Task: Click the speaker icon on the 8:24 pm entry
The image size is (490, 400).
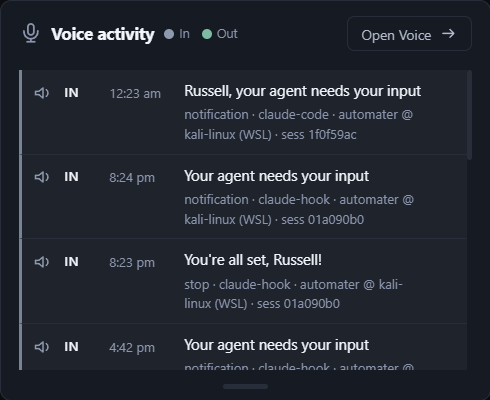Action: [x=42, y=177]
